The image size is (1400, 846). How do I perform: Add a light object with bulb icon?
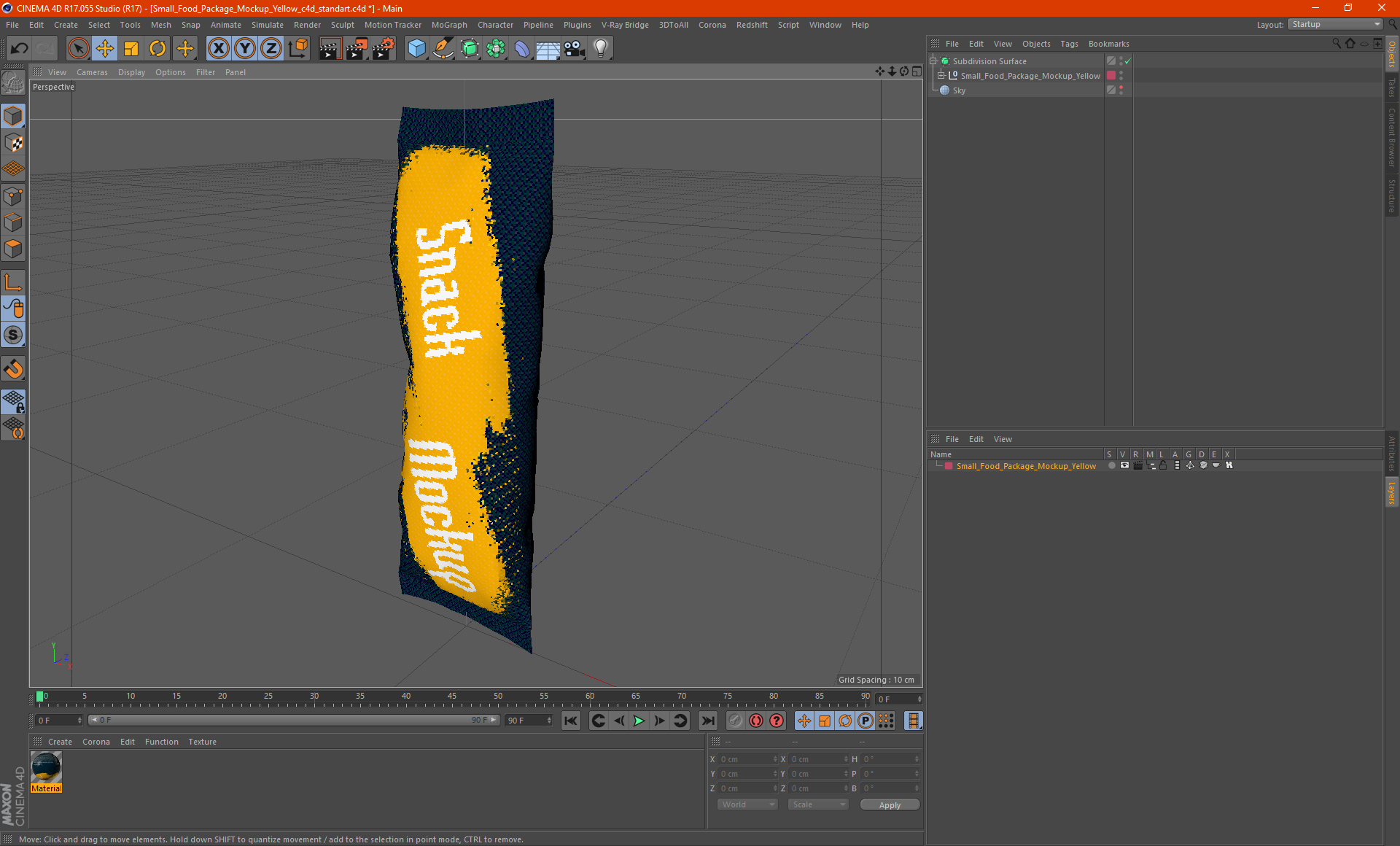600,49
